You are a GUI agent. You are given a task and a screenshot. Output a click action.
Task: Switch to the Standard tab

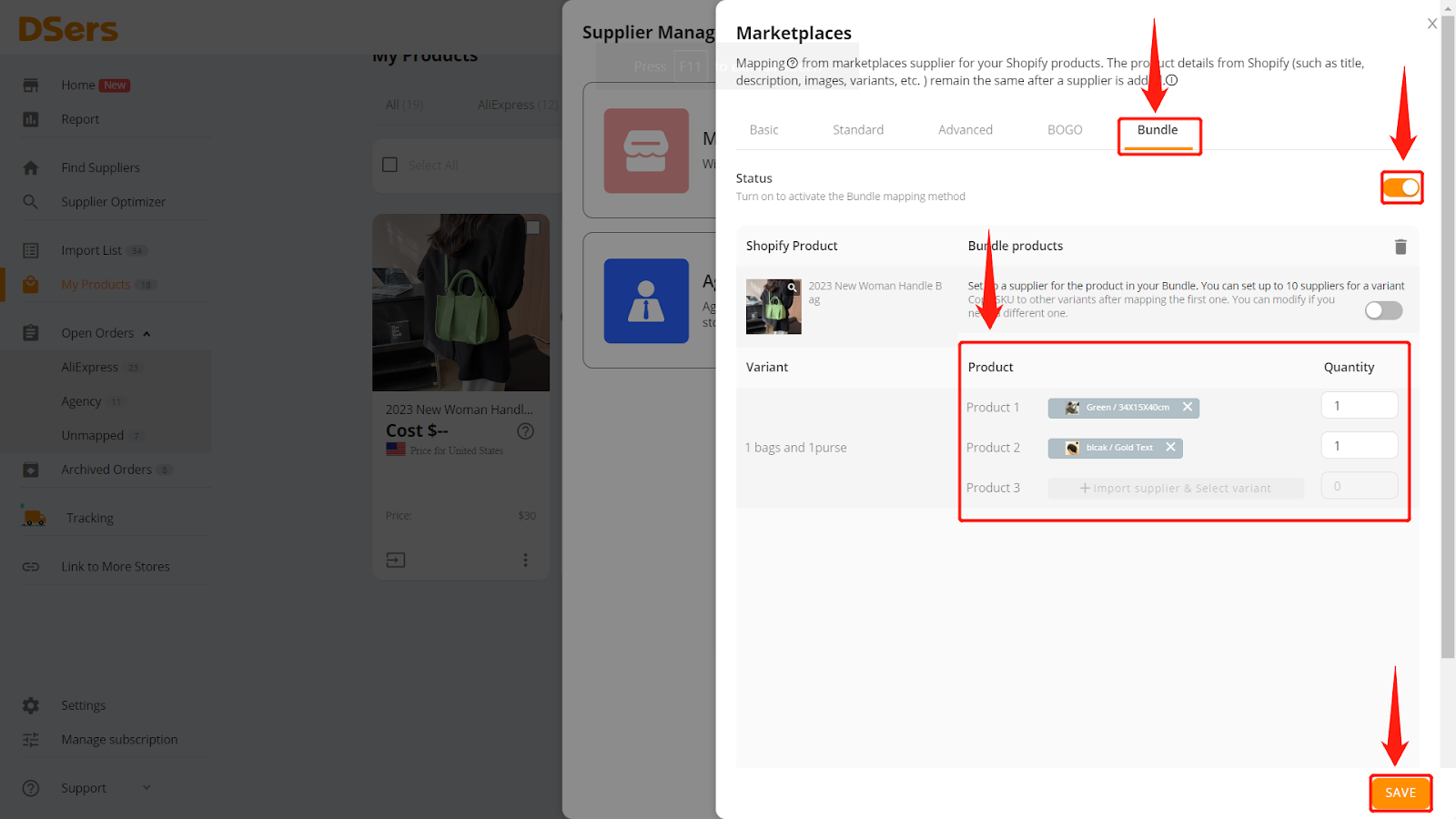pos(858,130)
